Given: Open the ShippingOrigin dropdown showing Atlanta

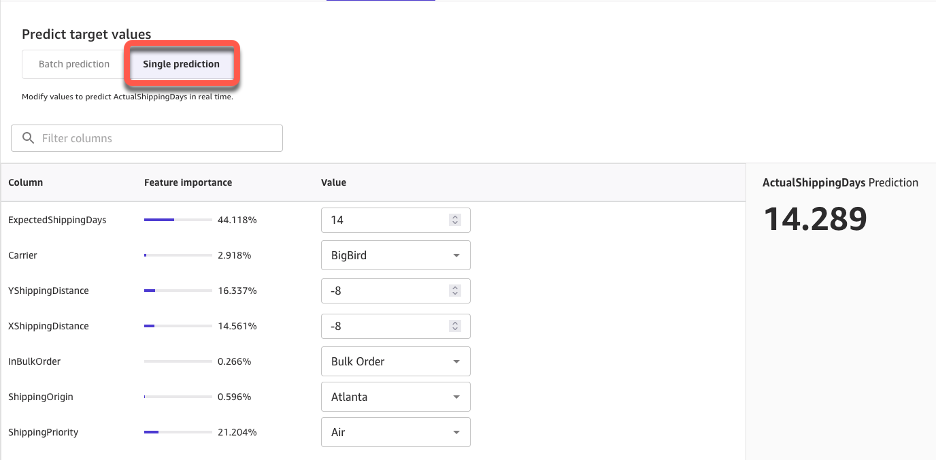Looking at the screenshot, I should tap(395, 397).
